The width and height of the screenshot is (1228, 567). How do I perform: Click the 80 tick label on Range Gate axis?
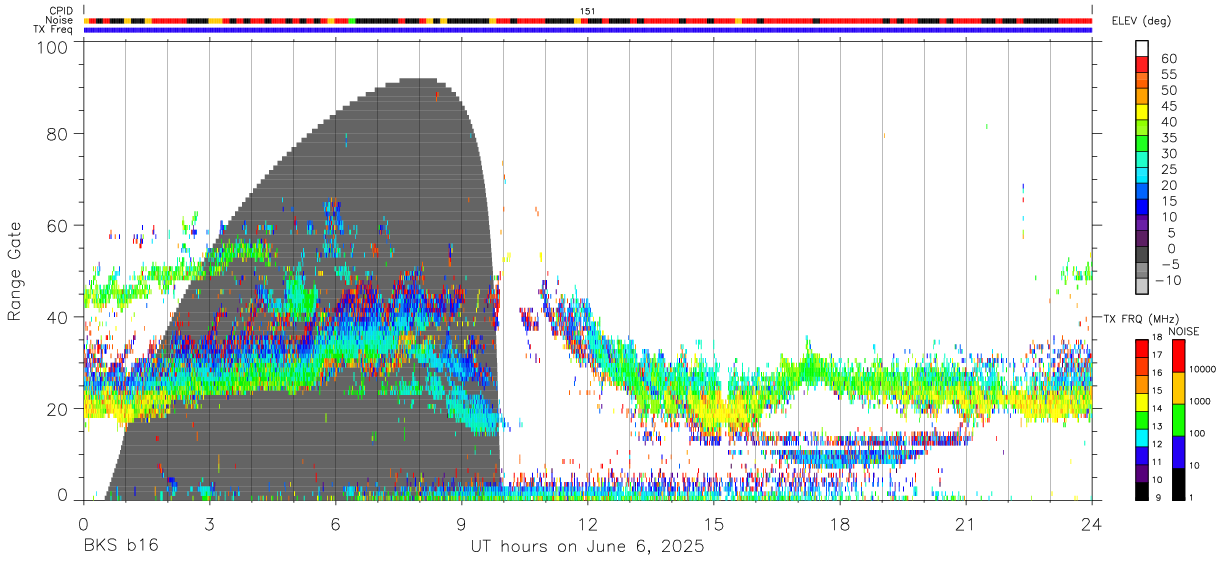coord(58,134)
